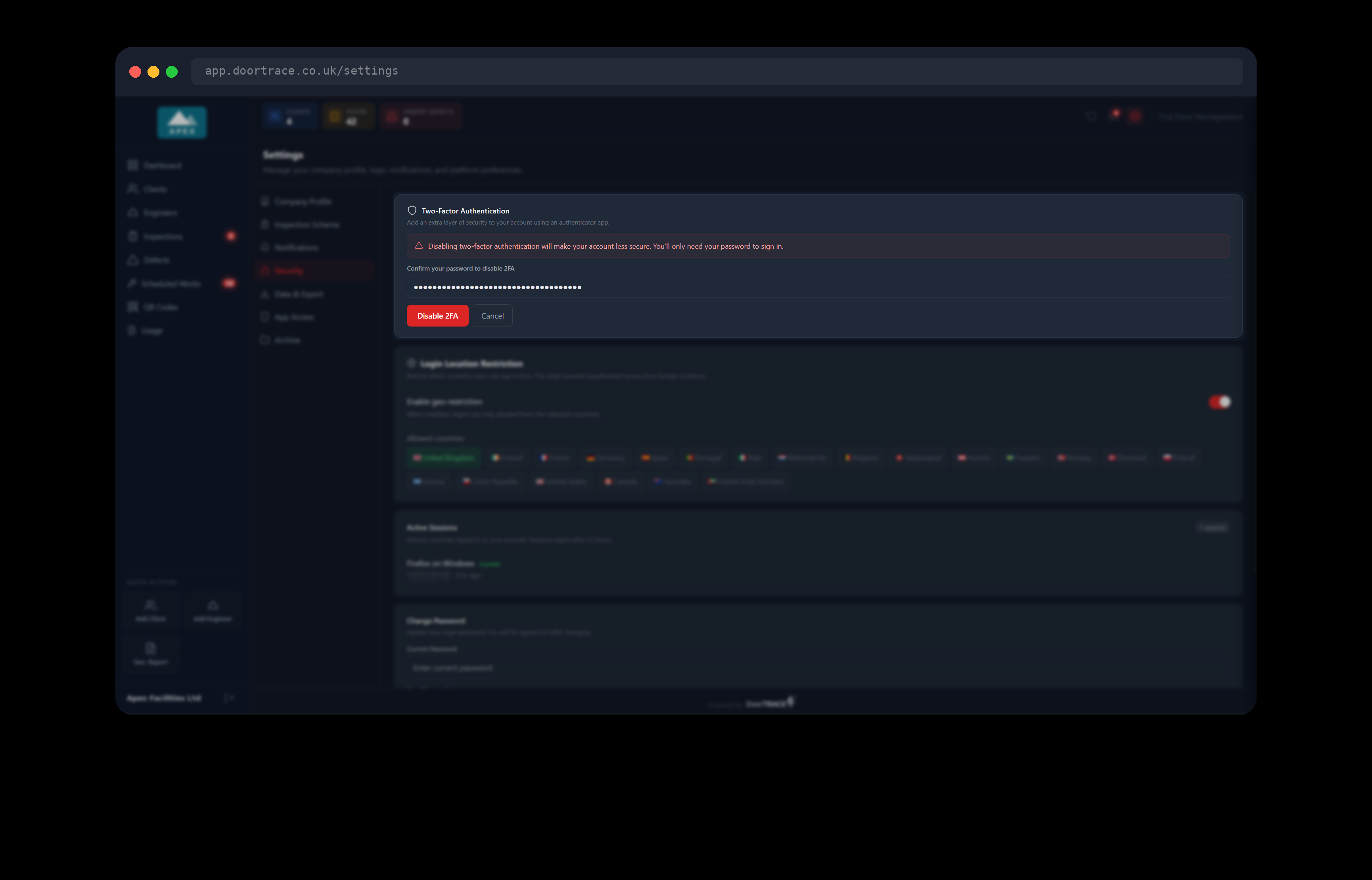Image resolution: width=1372 pixels, height=880 pixels.
Task: Click the Add Engineer quick action
Action: coord(213,611)
